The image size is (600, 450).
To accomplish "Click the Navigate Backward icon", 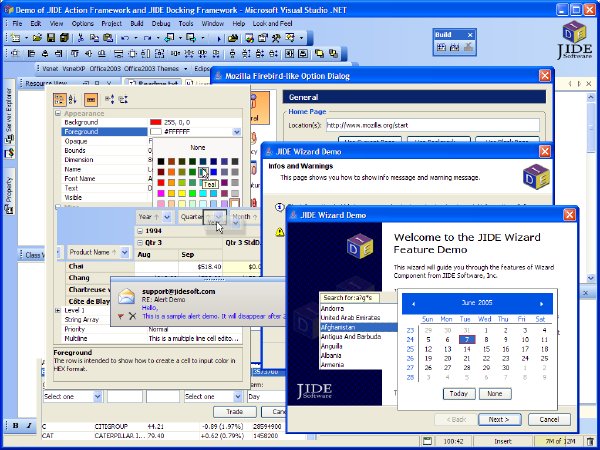I will point(170,38).
